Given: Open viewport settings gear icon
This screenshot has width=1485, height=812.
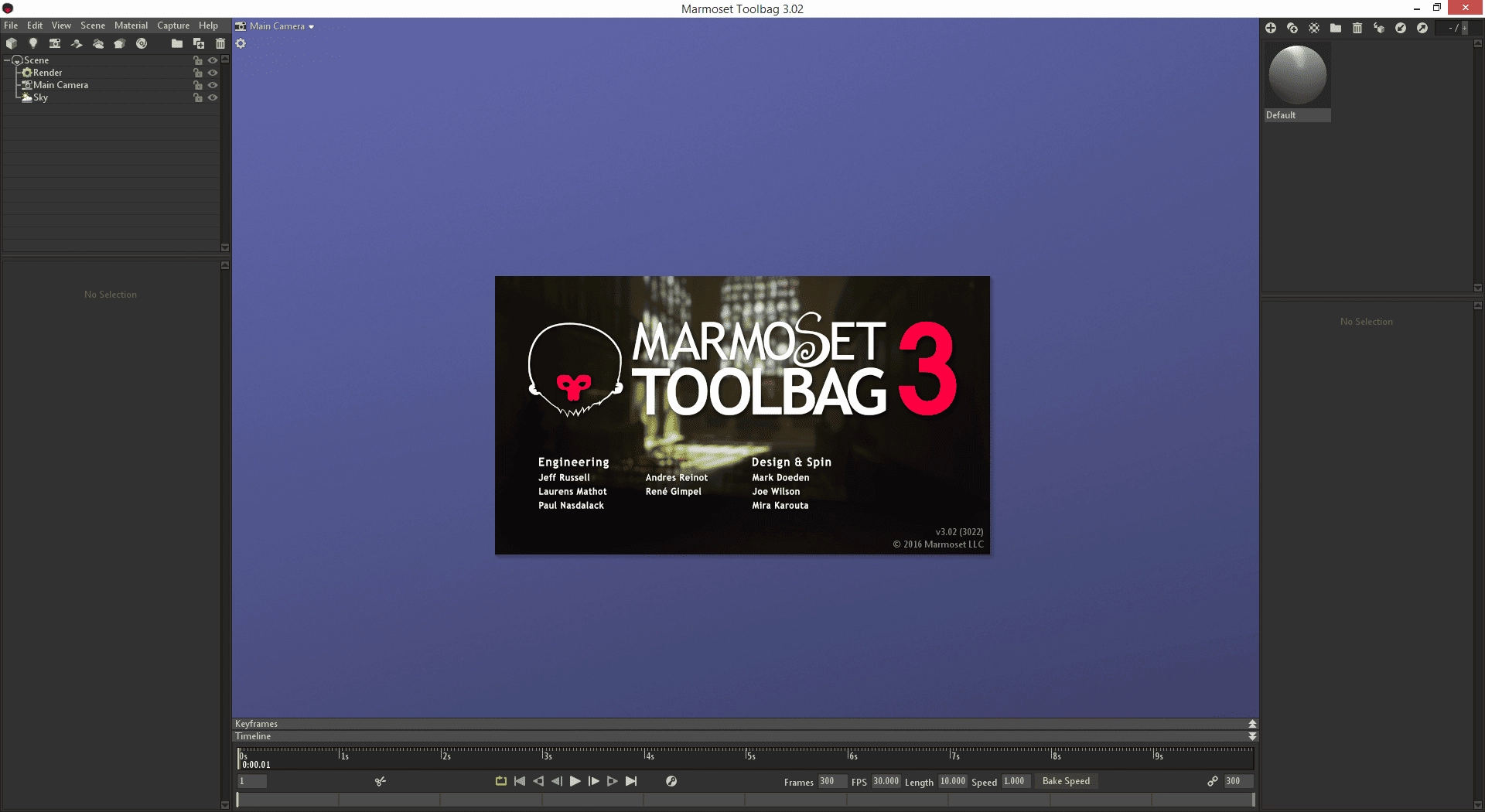Looking at the screenshot, I should (241, 43).
